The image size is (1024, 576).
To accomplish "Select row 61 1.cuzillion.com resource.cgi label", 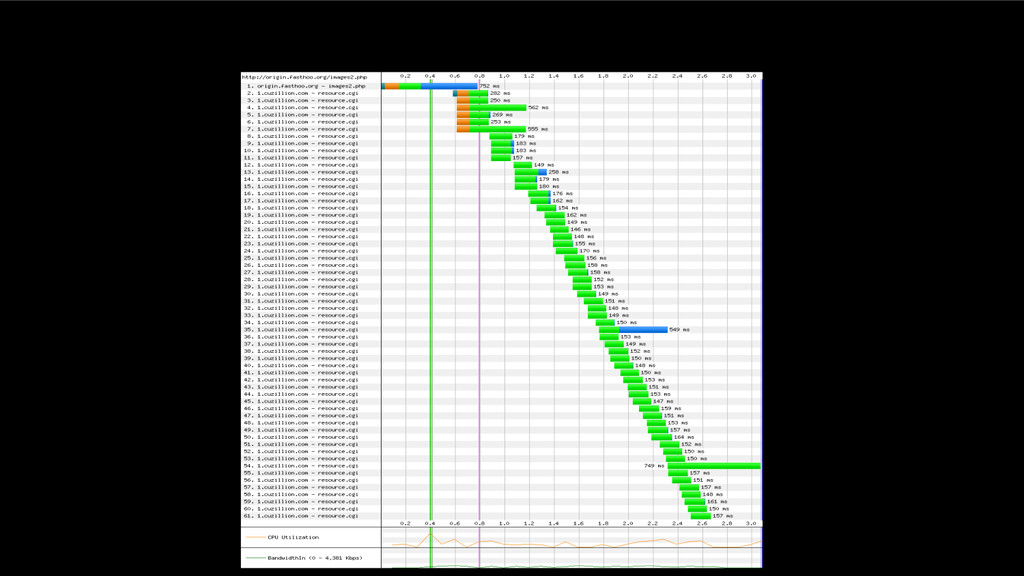I will [x=302, y=516].
